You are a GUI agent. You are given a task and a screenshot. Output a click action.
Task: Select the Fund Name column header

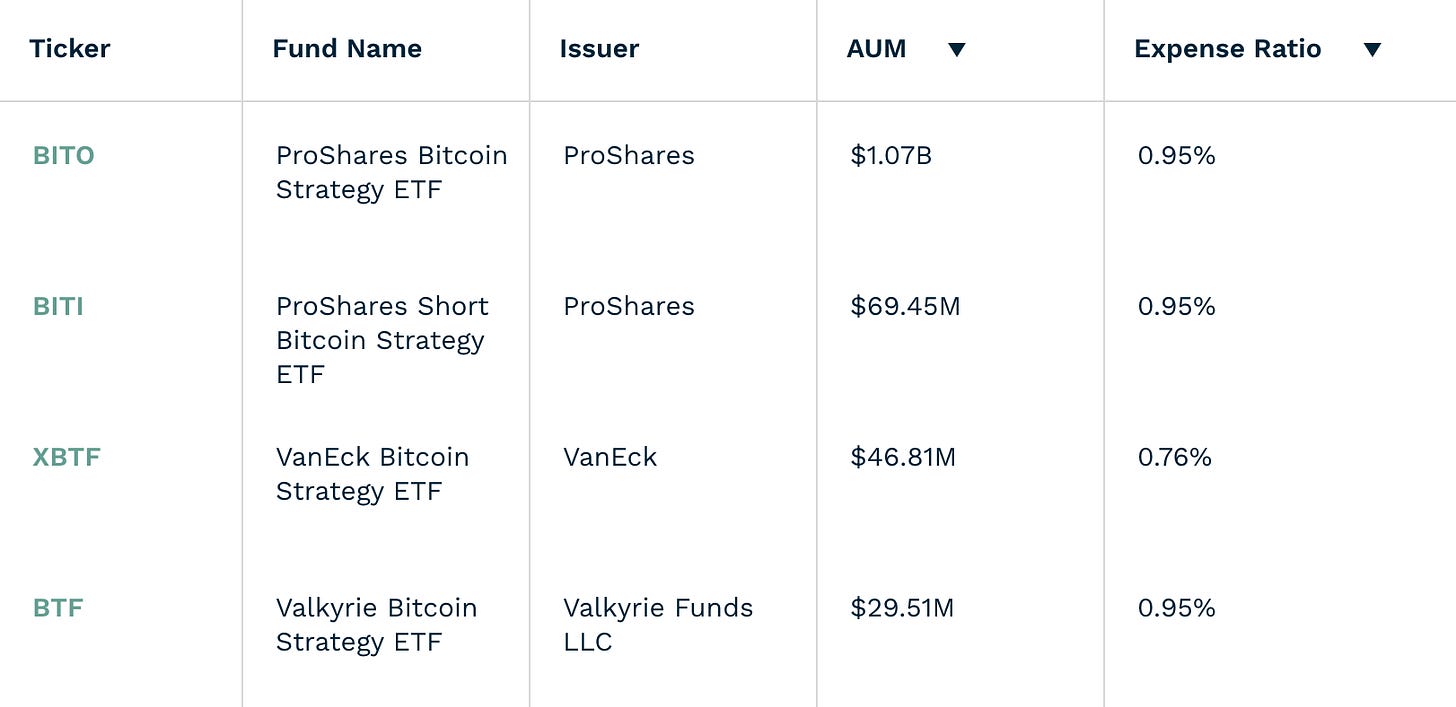click(347, 49)
